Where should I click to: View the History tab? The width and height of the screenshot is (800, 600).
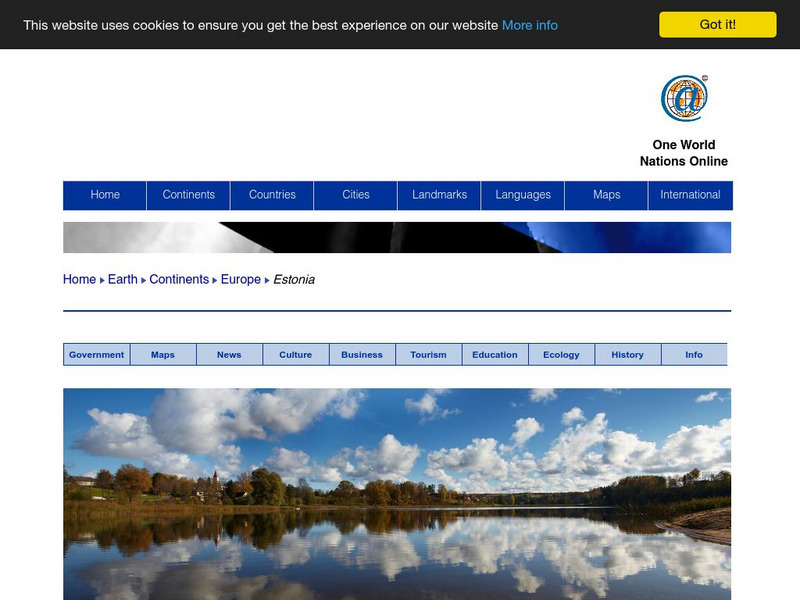point(627,354)
